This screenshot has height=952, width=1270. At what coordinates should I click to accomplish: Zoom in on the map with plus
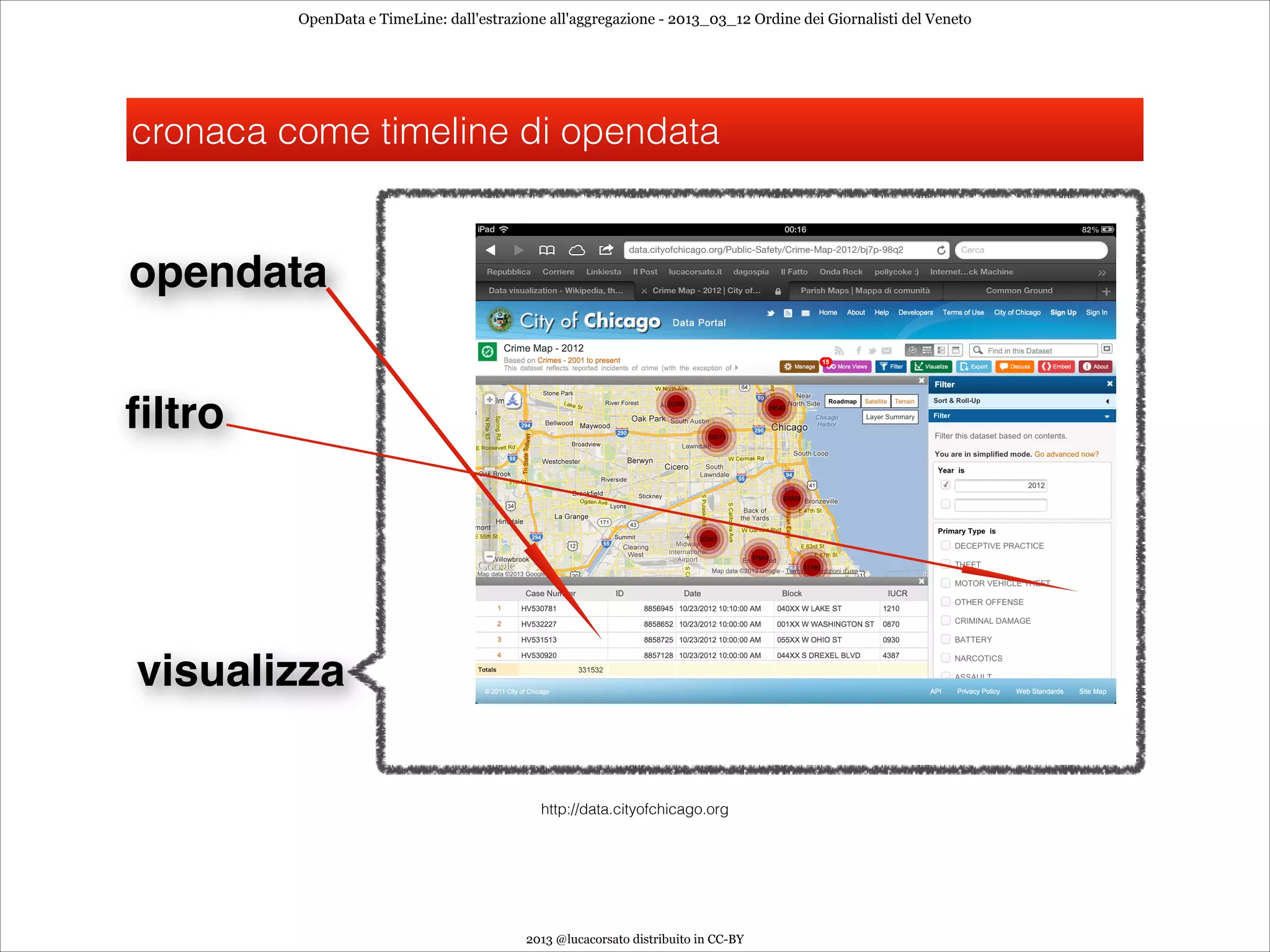(x=490, y=400)
